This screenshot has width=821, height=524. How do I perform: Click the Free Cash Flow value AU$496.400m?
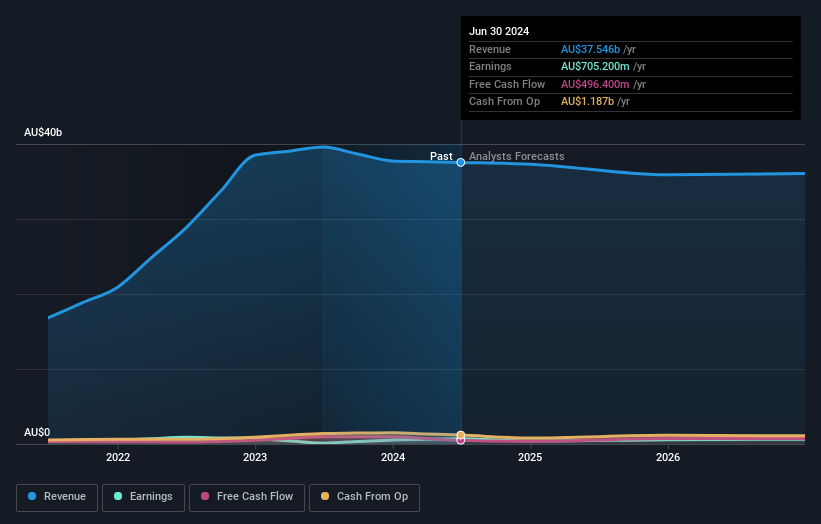[x=595, y=84]
